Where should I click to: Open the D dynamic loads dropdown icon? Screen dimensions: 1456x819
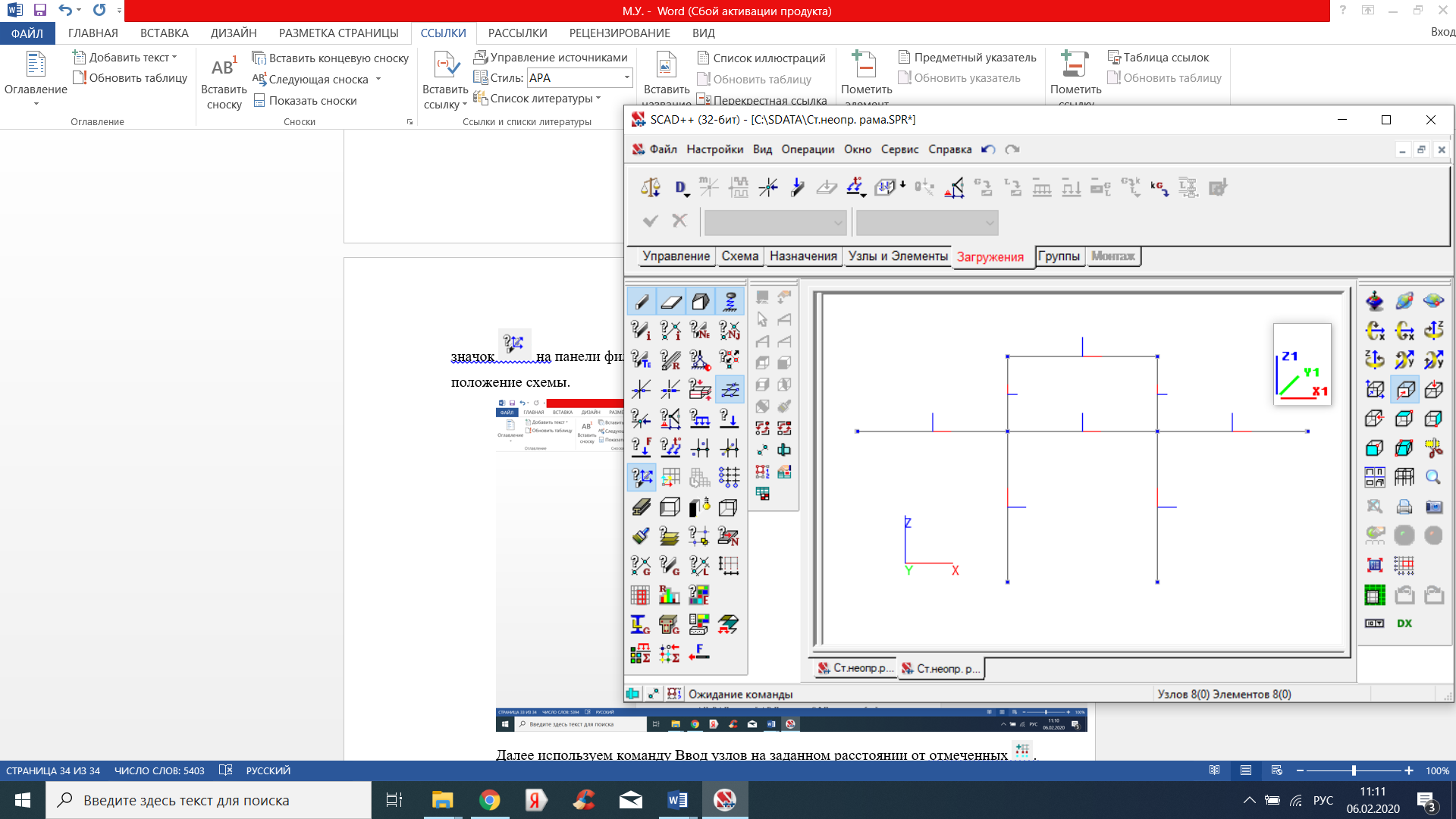tap(681, 187)
